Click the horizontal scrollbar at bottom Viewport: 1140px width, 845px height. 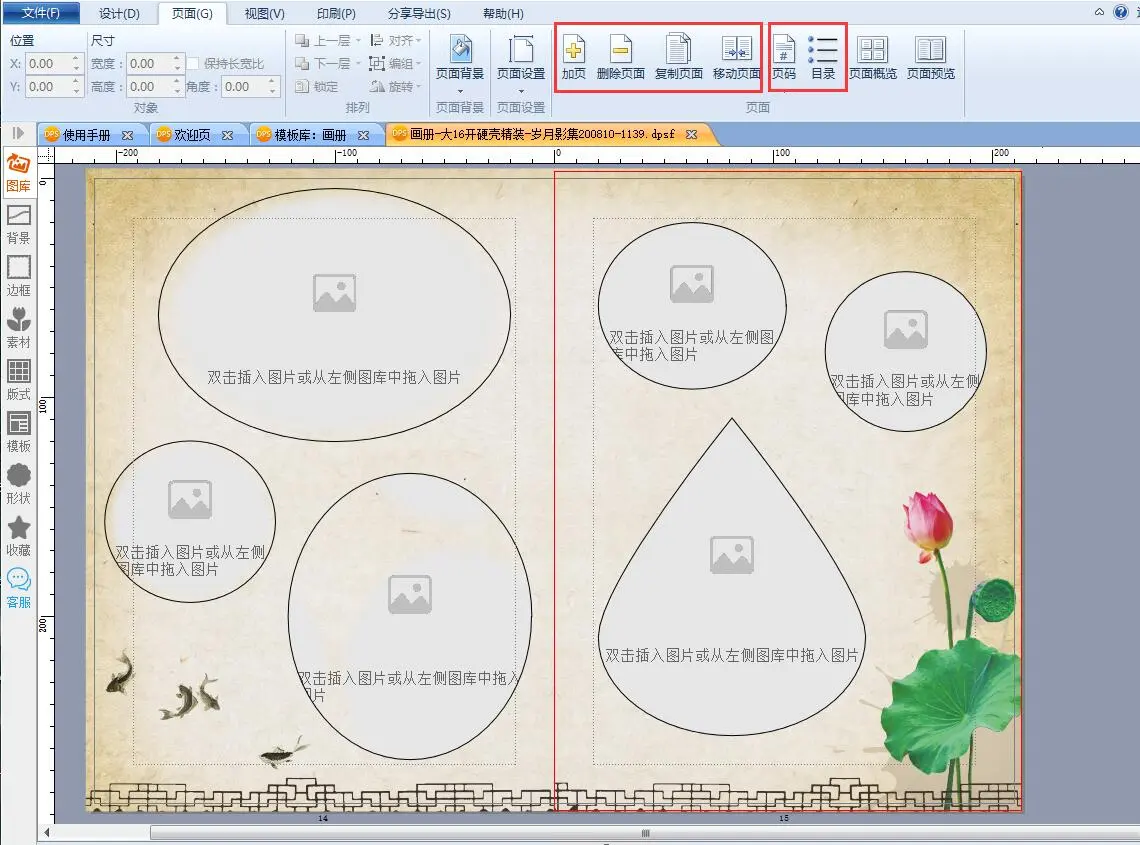tap(645, 832)
